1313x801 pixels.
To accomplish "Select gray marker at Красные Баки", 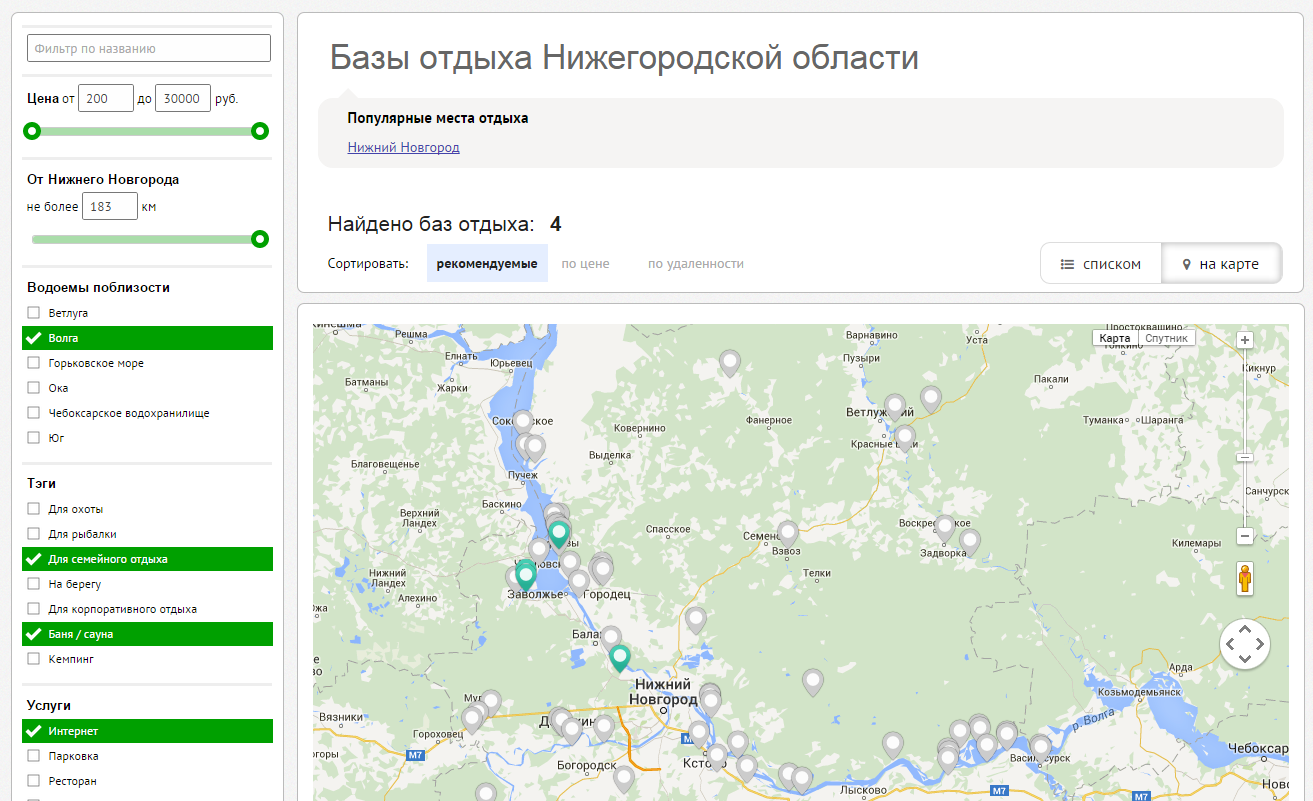I will click(x=905, y=437).
